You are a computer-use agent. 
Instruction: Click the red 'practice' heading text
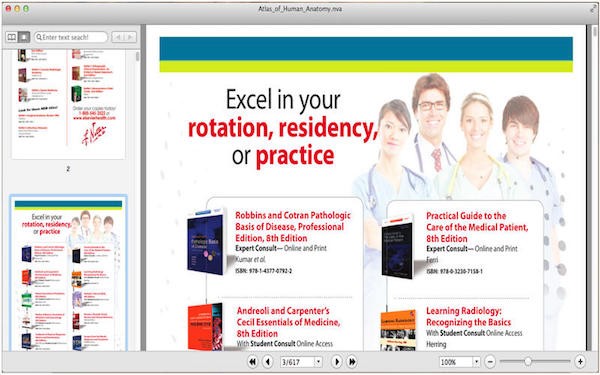coord(295,156)
